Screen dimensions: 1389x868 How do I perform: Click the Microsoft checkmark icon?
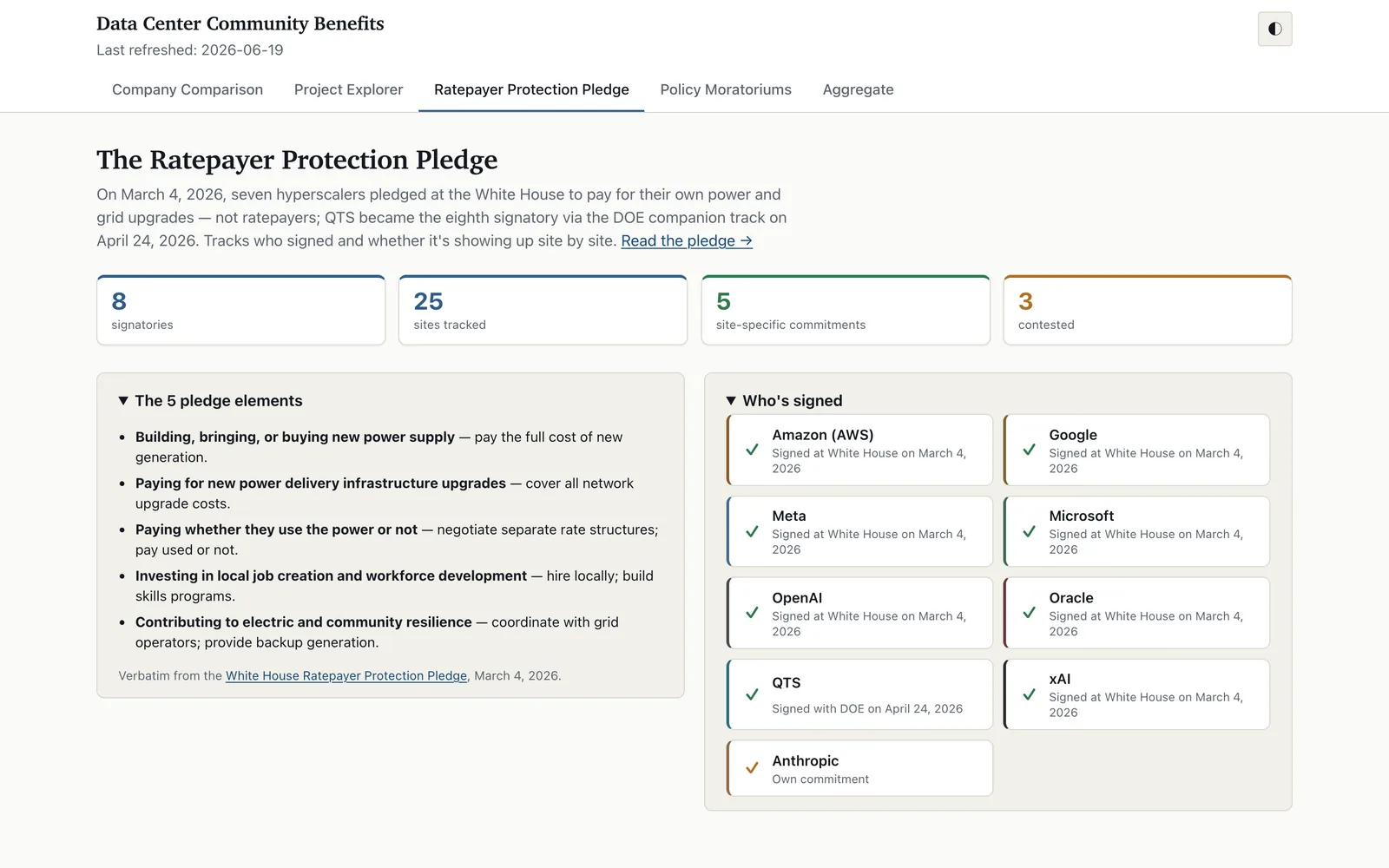pyautogui.click(x=1029, y=531)
